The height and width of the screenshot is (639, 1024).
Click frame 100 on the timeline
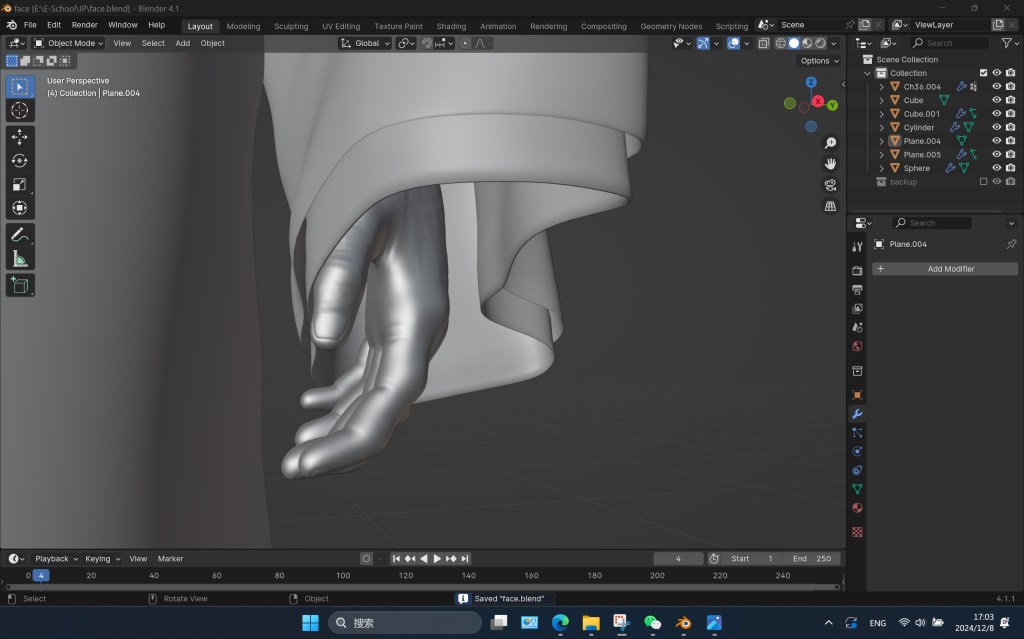click(343, 575)
